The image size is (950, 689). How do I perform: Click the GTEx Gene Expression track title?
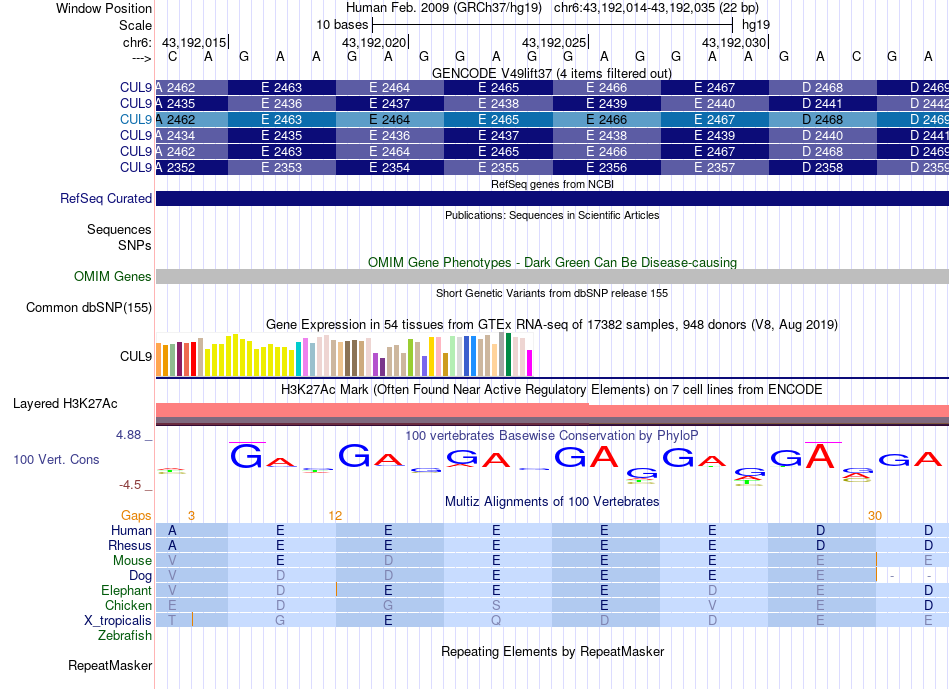pyautogui.click(x=552, y=324)
